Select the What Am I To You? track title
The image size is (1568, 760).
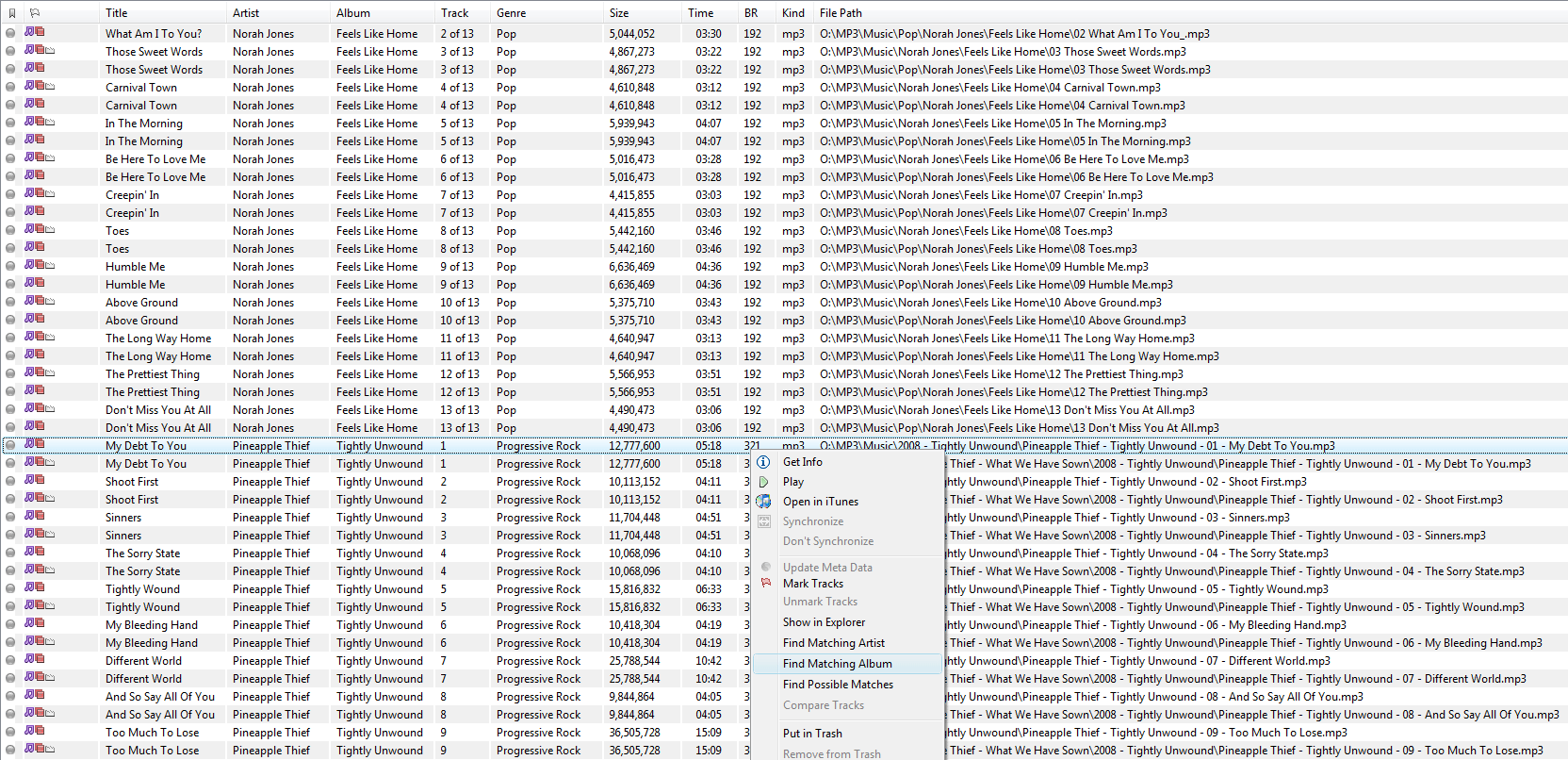pyautogui.click(x=153, y=34)
